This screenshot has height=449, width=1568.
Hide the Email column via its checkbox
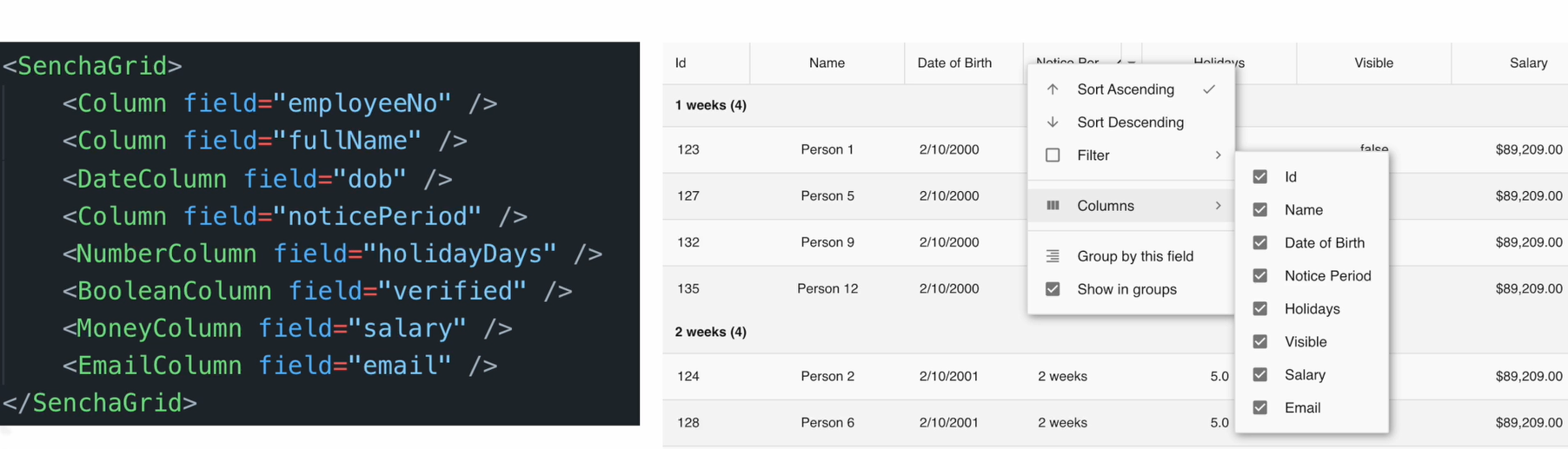pyautogui.click(x=1260, y=408)
